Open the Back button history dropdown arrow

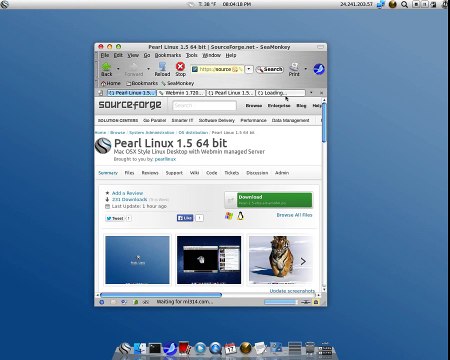point(118,69)
